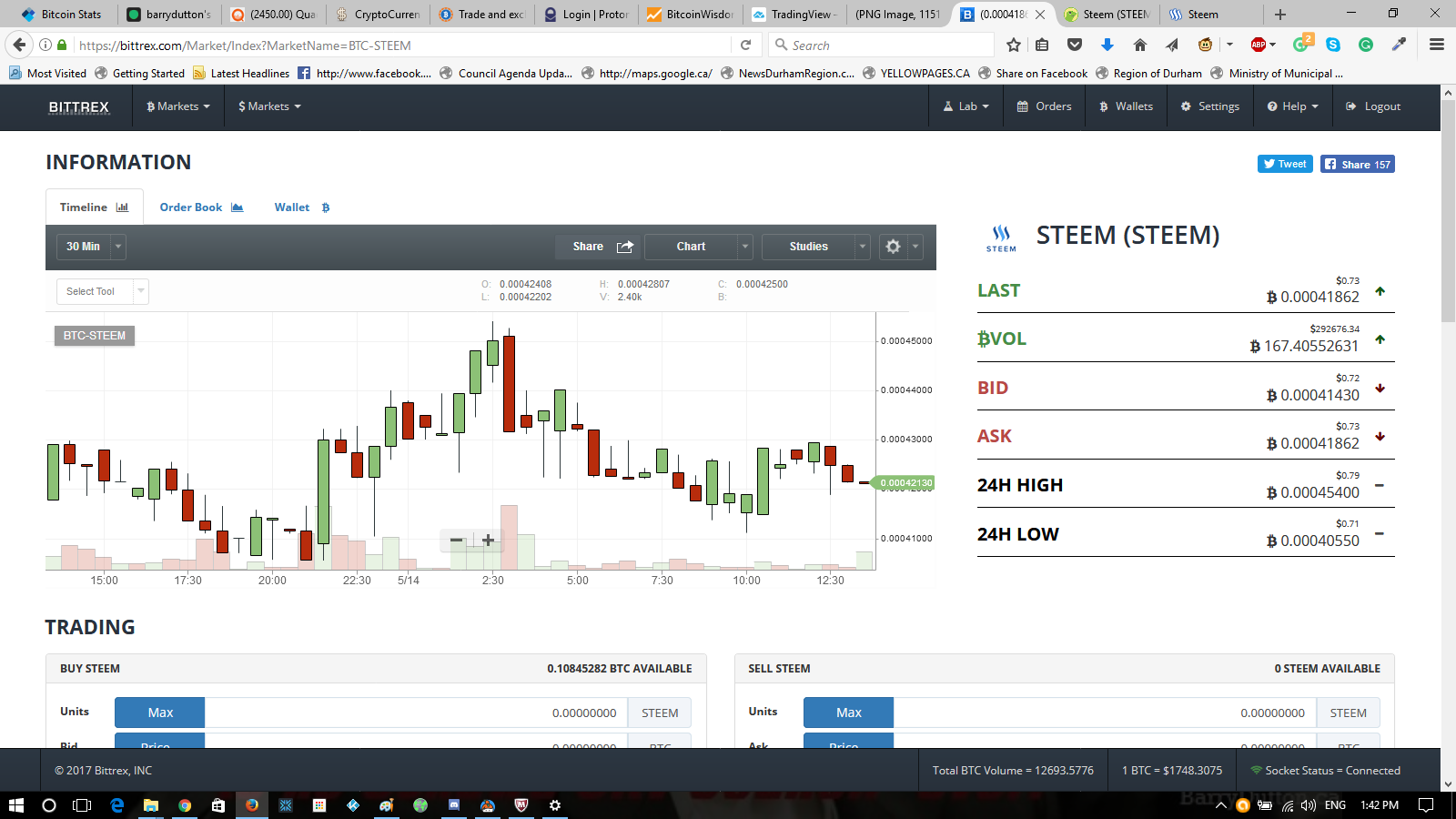Switch to the Wallet tab
1456x819 pixels.
pyautogui.click(x=302, y=207)
